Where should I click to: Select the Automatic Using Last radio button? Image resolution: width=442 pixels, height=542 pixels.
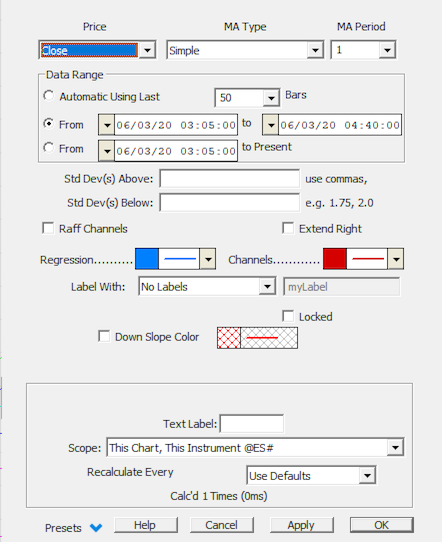tap(48, 96)
